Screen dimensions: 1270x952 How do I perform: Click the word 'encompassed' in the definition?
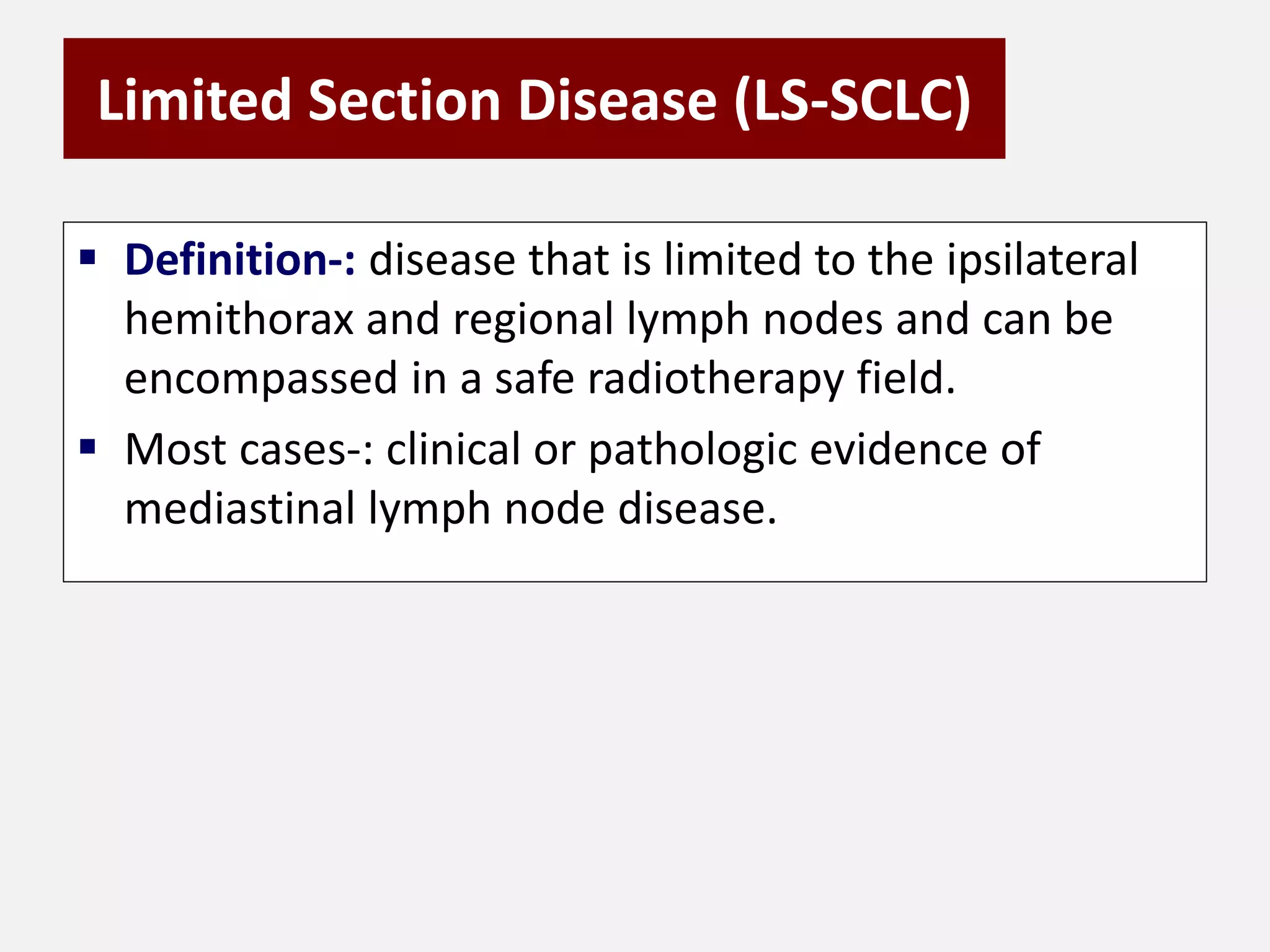coord(260,379)
